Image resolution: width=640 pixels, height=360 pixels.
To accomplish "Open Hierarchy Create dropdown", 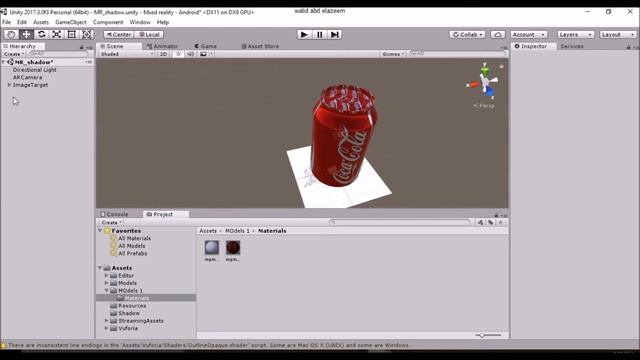I will click(14, 54).
